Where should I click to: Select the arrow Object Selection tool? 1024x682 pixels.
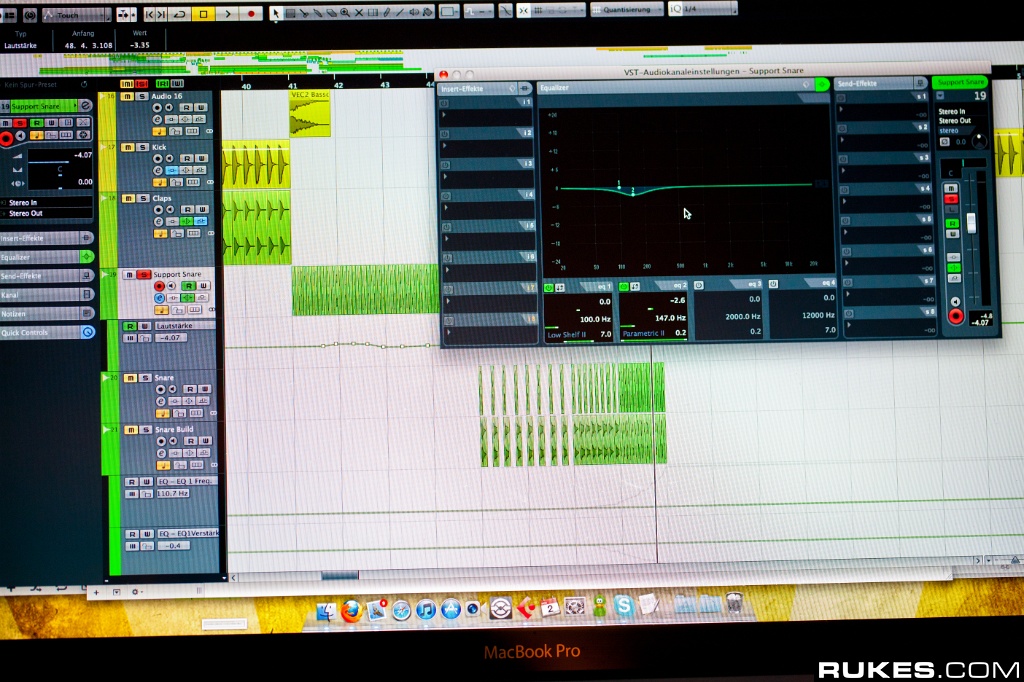click(x=277, y=14)
